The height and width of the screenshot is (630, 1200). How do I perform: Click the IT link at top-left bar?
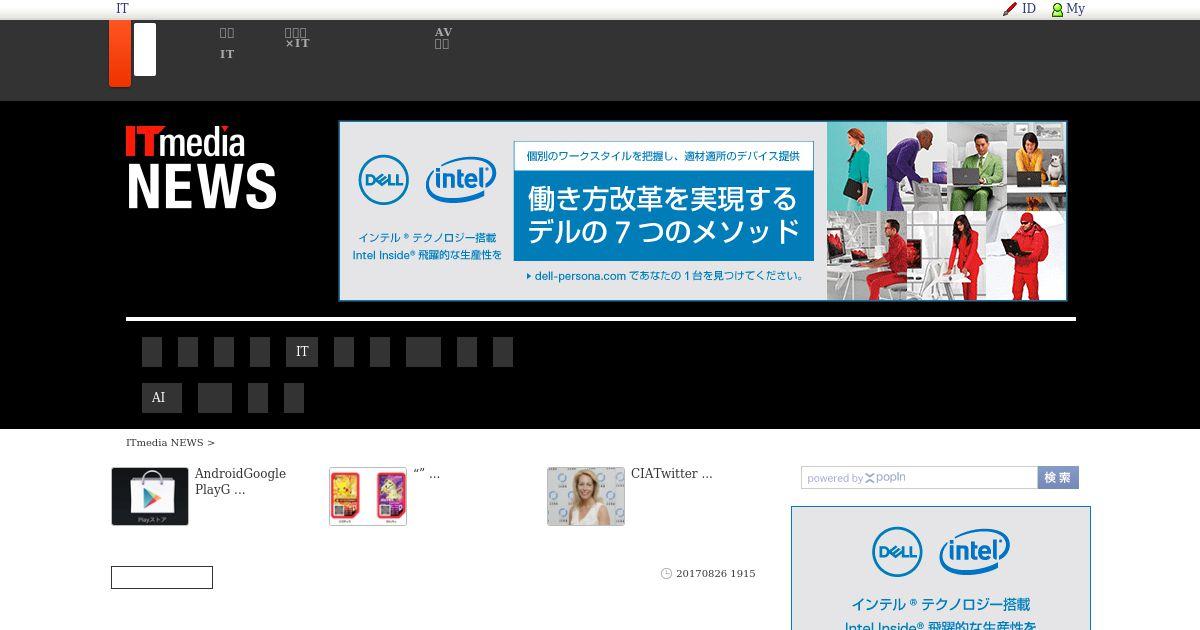point(122,9)
